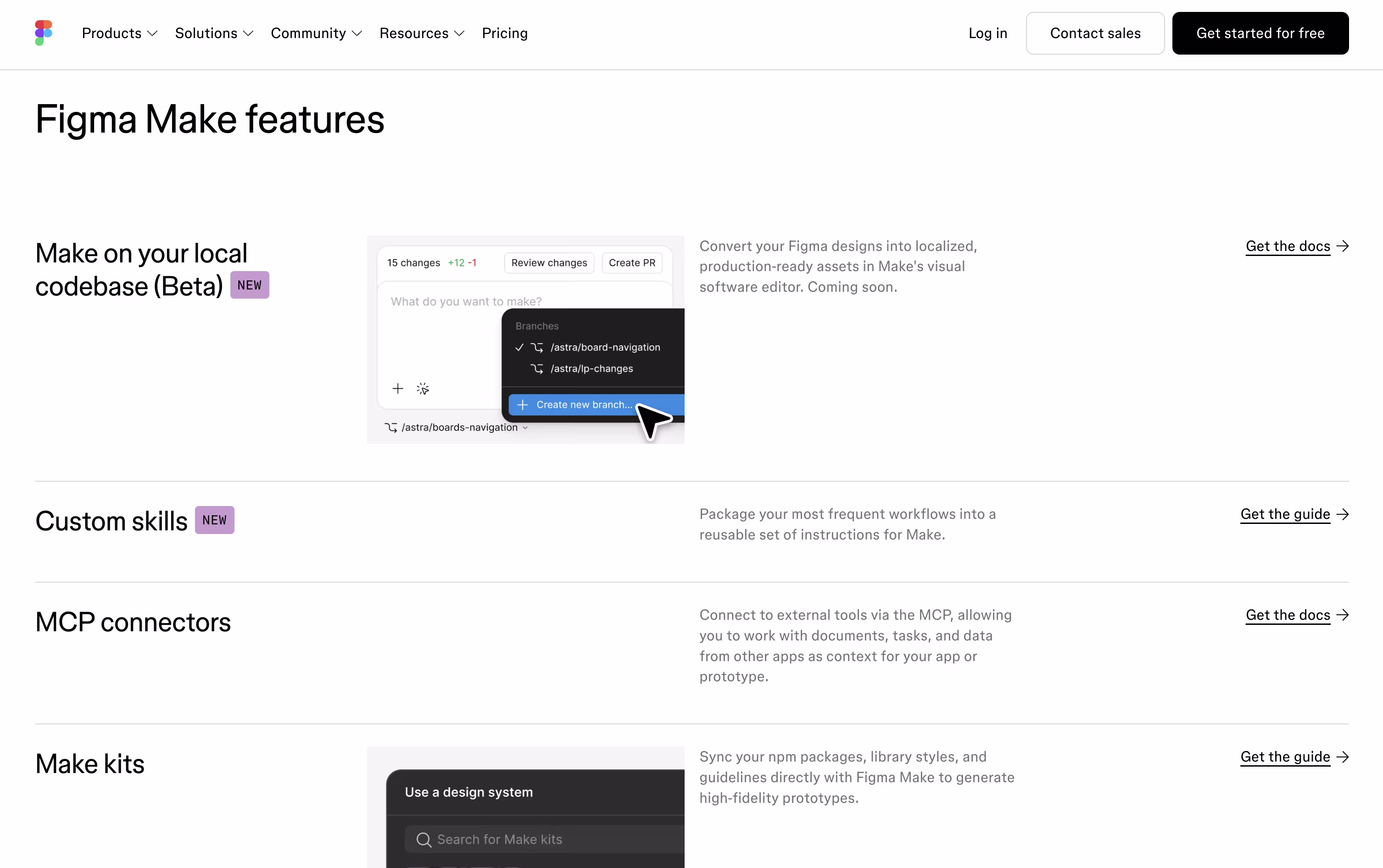The height and width of the screenshot is (868, 1383).
Task: Click Get started for free
Action: tap(1260, 33)
